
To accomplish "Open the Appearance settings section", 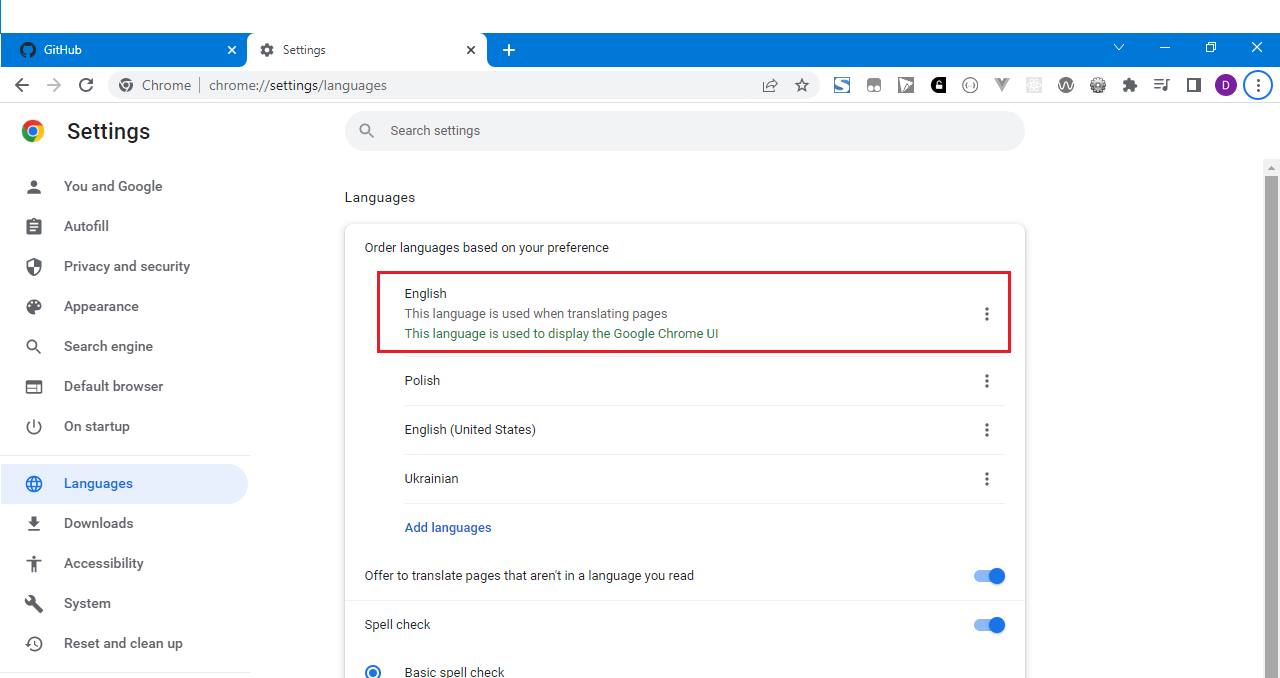I will point(100,306).
